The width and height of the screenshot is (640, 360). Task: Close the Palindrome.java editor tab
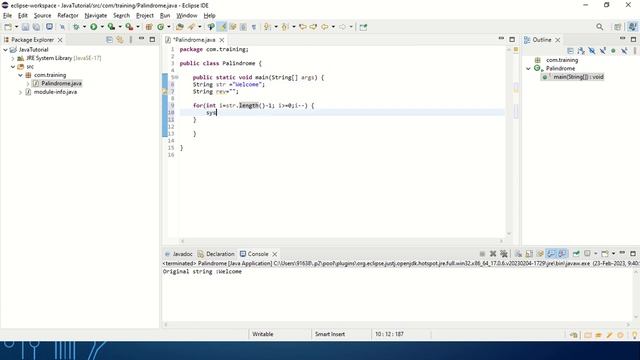pyautogui.click(x=222, y=40)
